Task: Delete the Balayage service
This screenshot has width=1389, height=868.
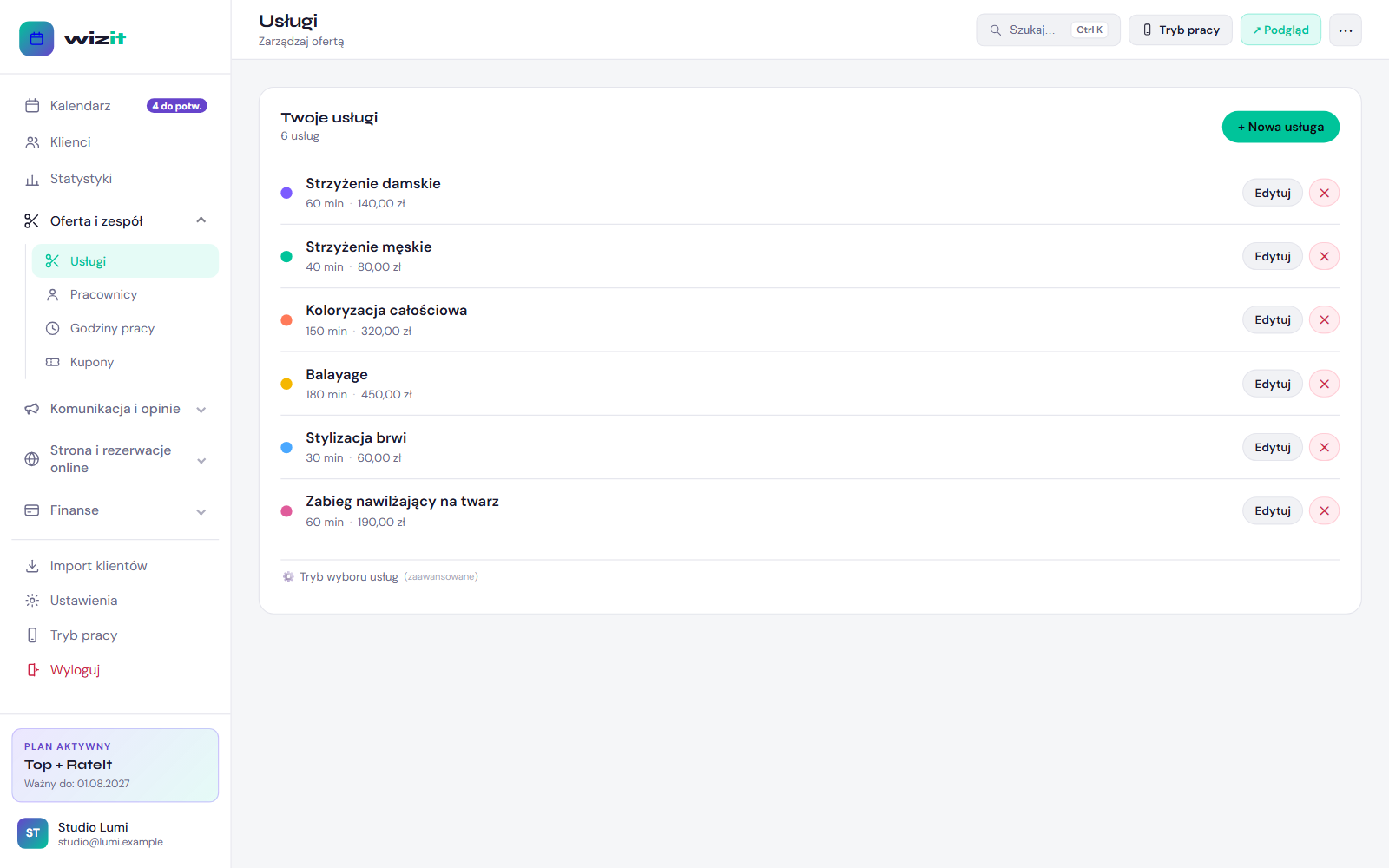Action: pyautogui.click(x=1325, y=384)
